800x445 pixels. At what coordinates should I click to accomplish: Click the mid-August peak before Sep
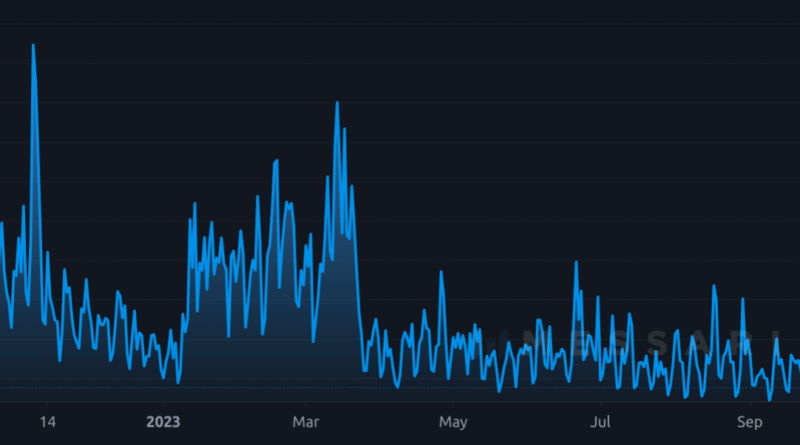[714, 286]
